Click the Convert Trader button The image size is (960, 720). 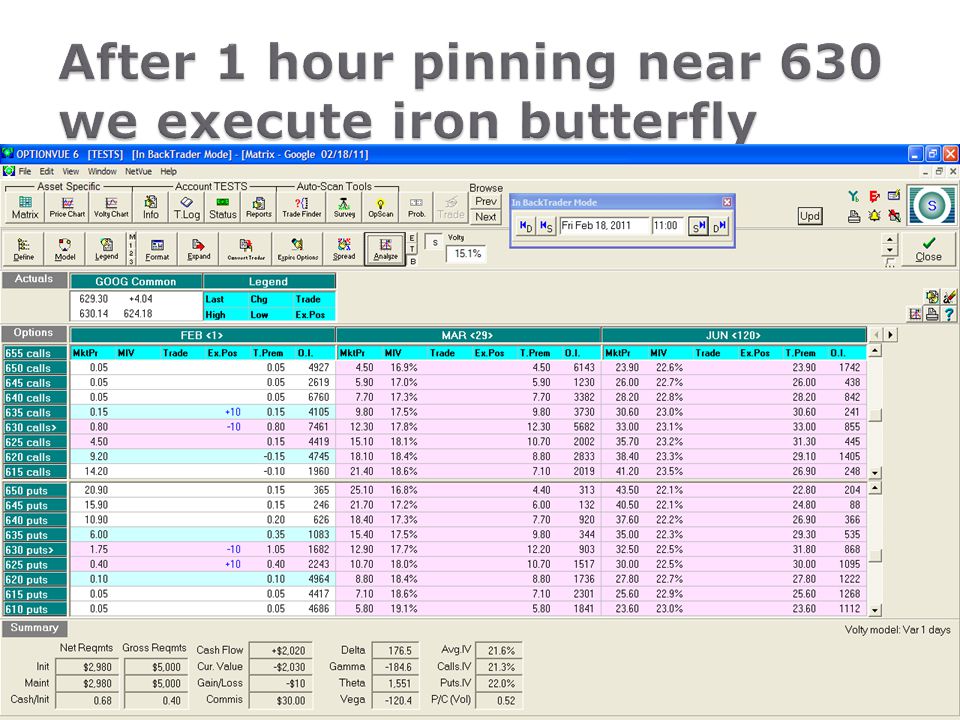pos(246,249)
